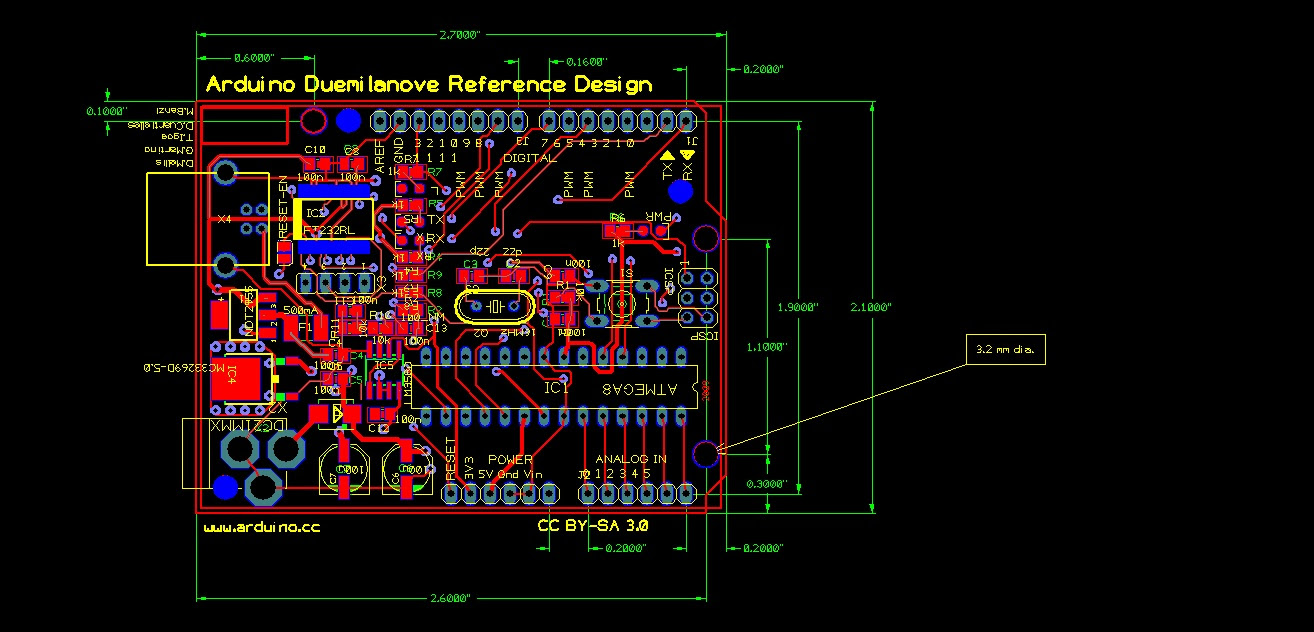Click the R6 resistor designator
The width and height of the screenshot is (1314, 632).
pyautogui.click(x=618, y=217)
